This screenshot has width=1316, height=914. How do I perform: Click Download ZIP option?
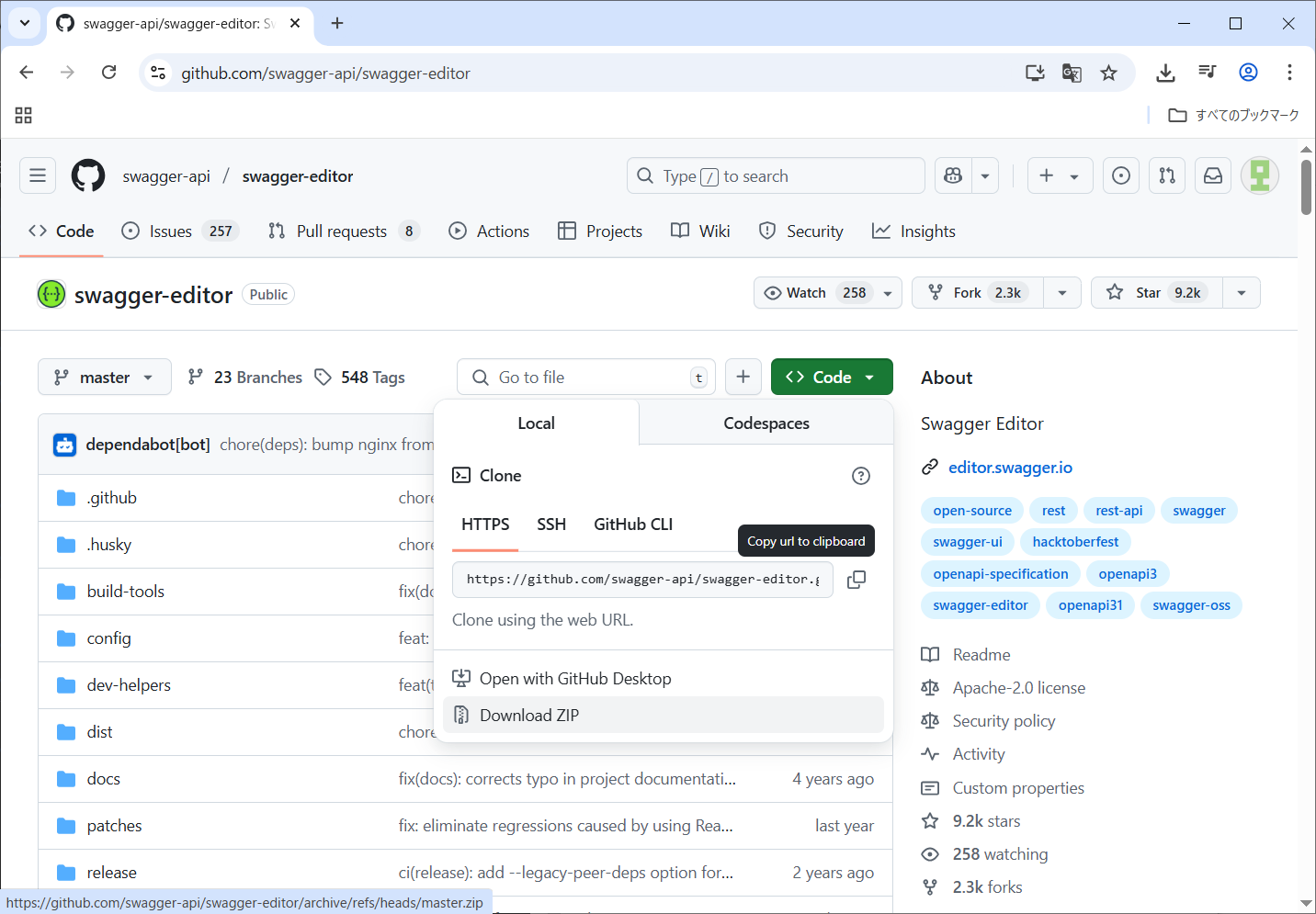click(529, 715)
